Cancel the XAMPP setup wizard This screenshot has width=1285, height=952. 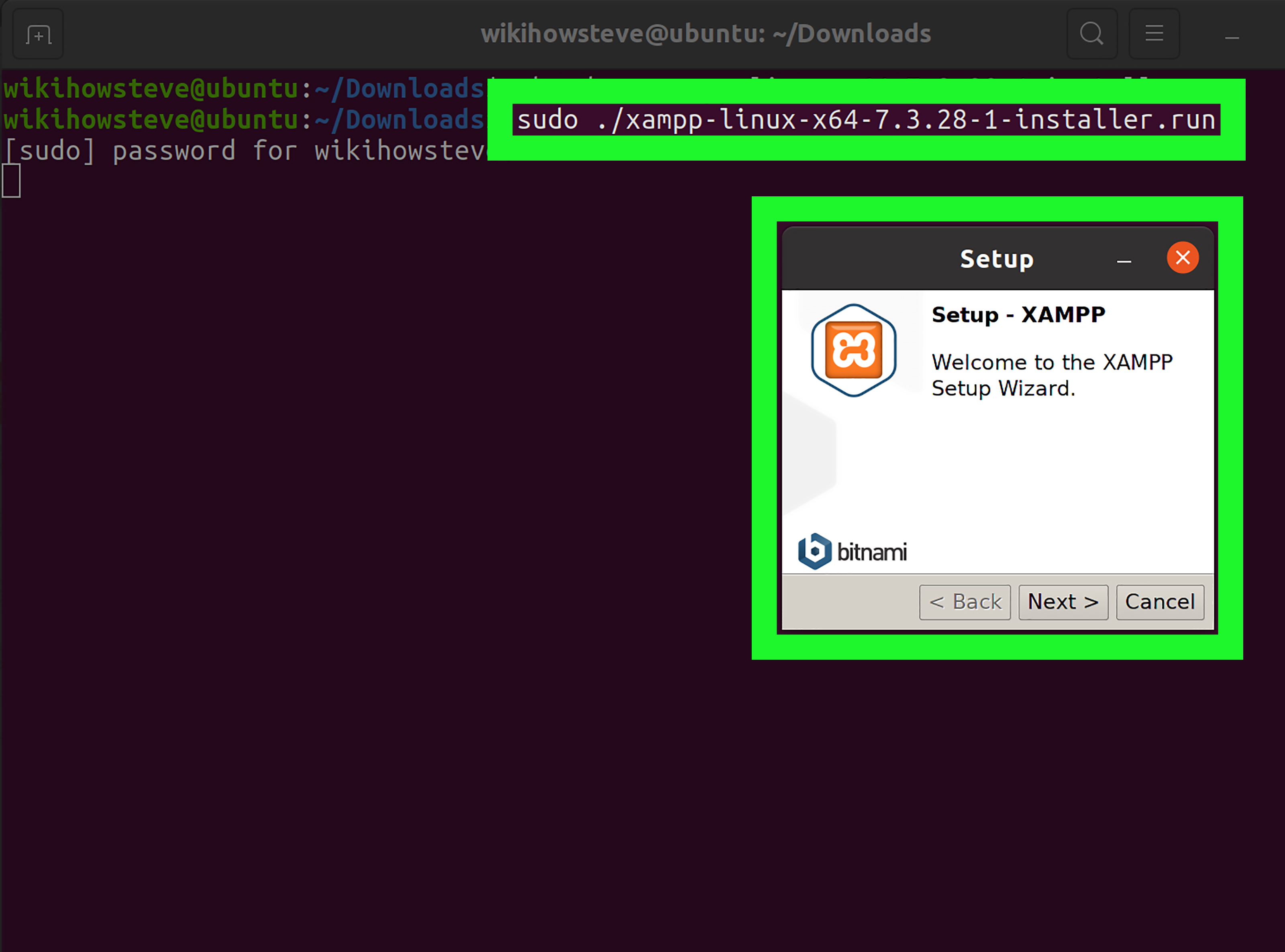1160,602
